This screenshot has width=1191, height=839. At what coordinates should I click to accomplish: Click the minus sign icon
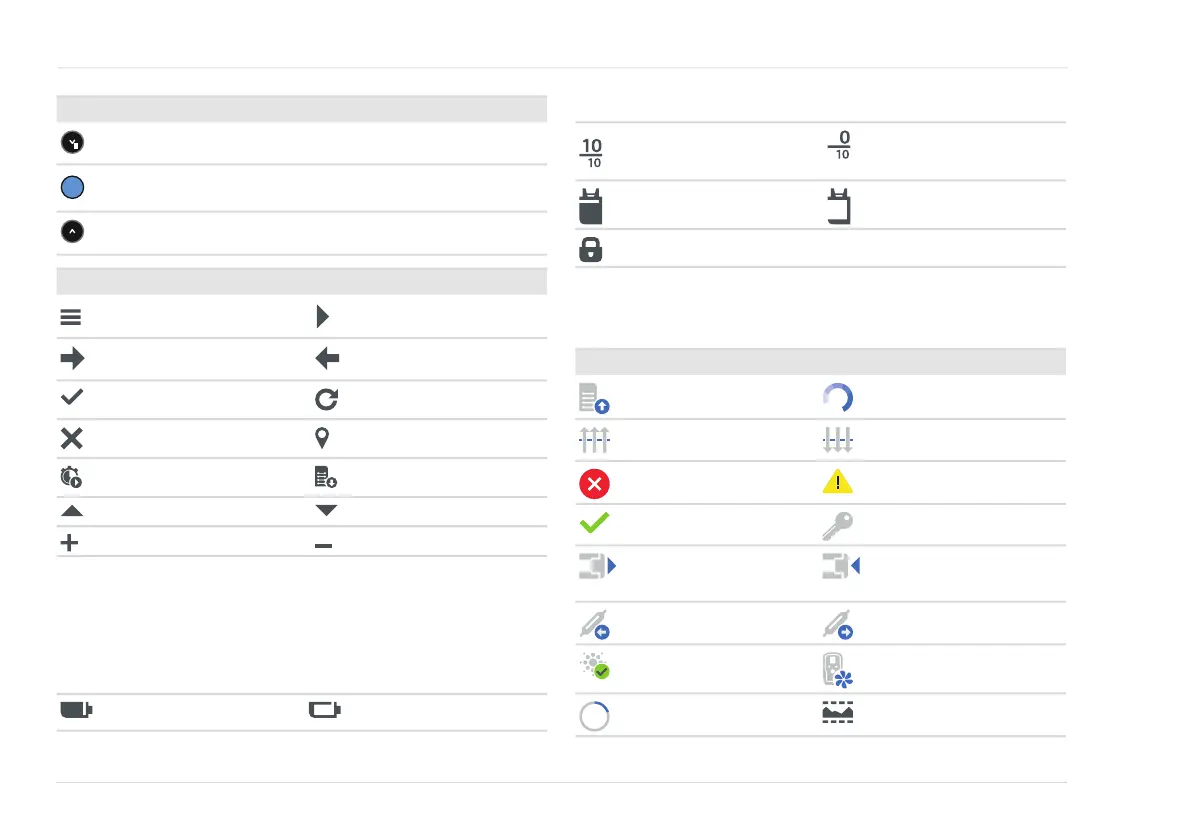324,543
